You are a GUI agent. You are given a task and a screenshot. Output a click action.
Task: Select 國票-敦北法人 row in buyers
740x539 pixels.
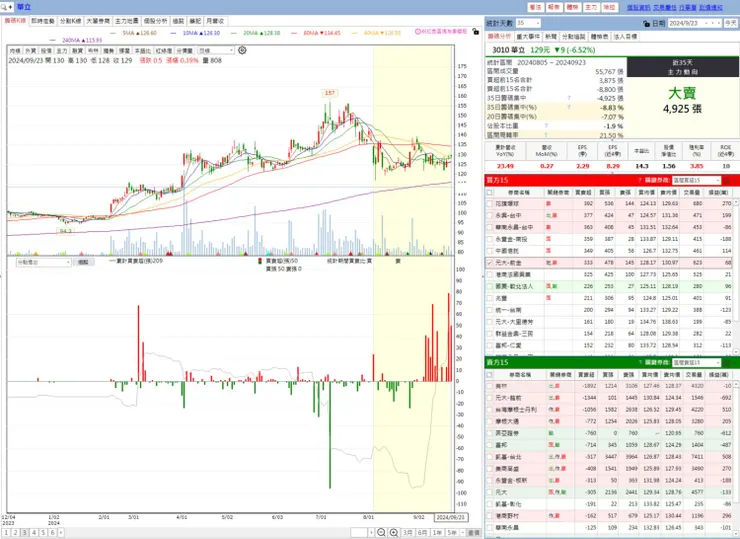point(609,286)
